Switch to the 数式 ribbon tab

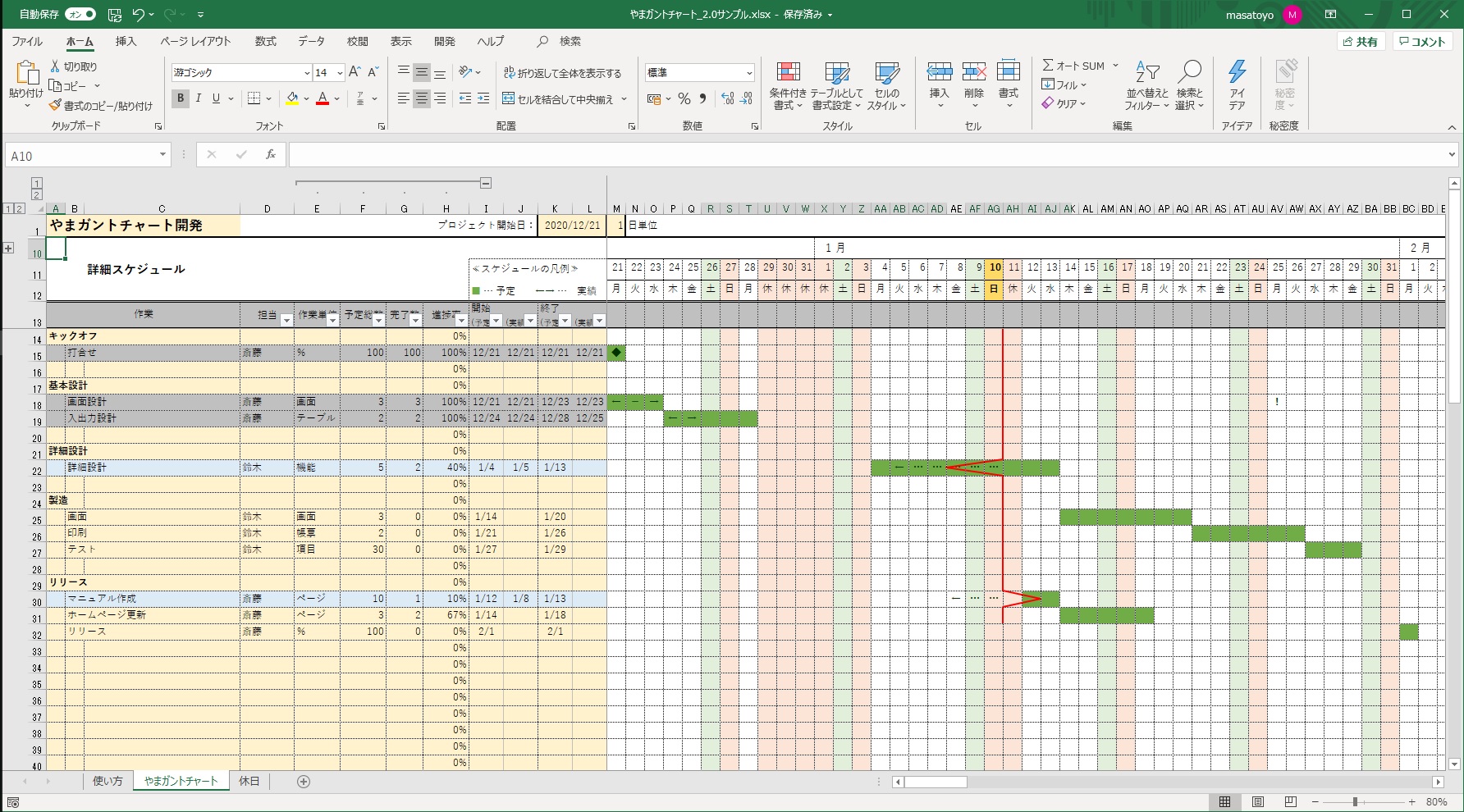click(266, 41)
